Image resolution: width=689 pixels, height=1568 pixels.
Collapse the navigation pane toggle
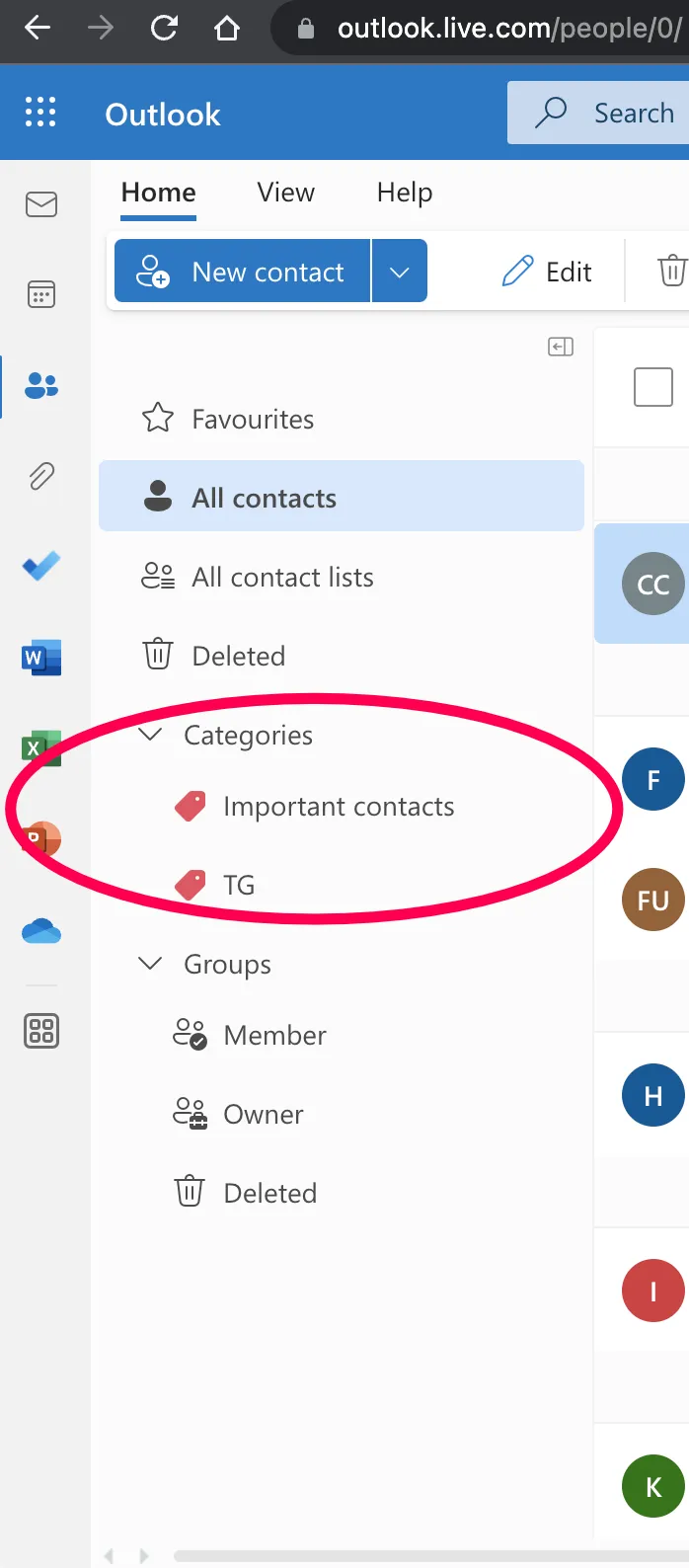pos(561,347)
